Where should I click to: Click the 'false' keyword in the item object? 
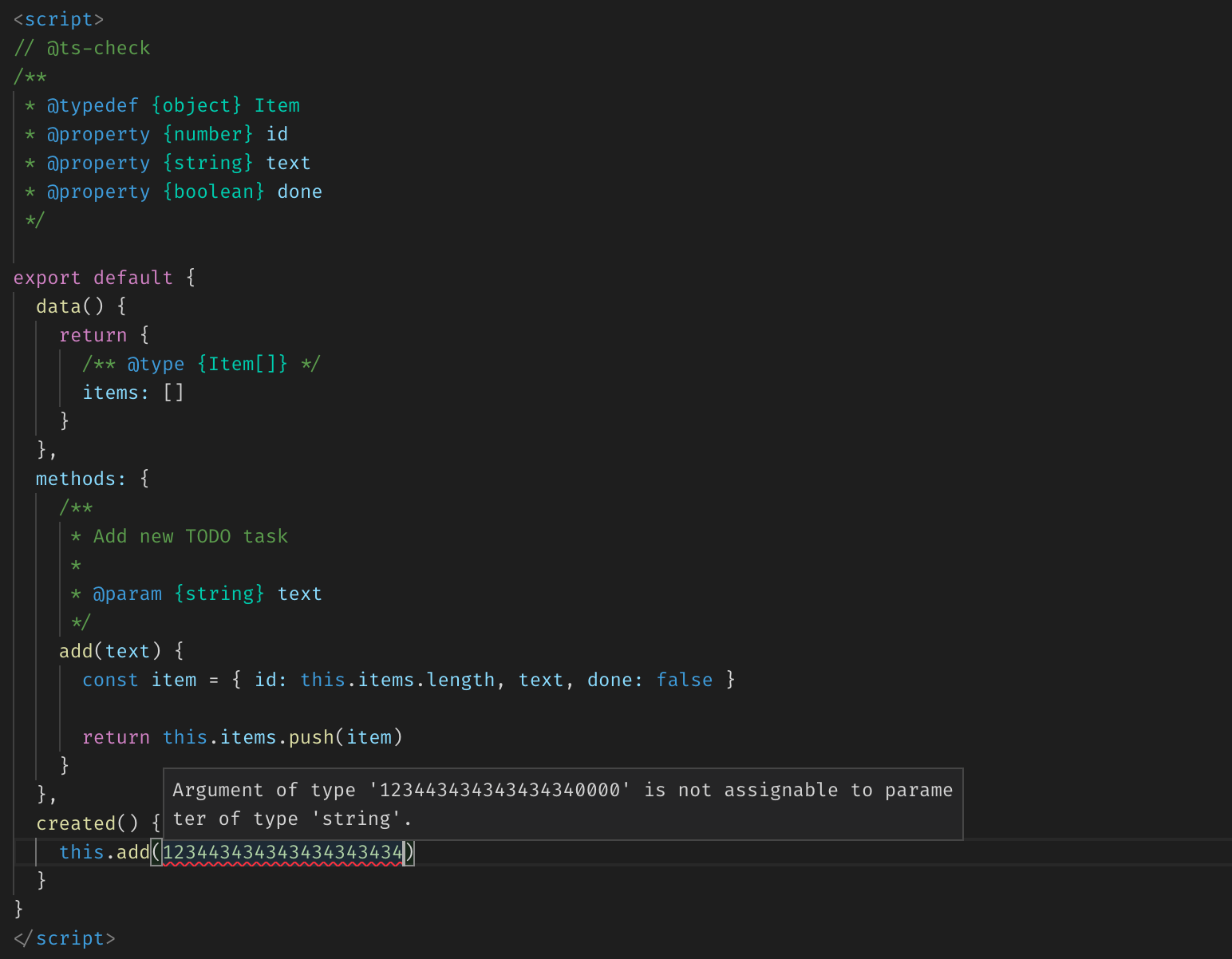[x=684, y=679]
